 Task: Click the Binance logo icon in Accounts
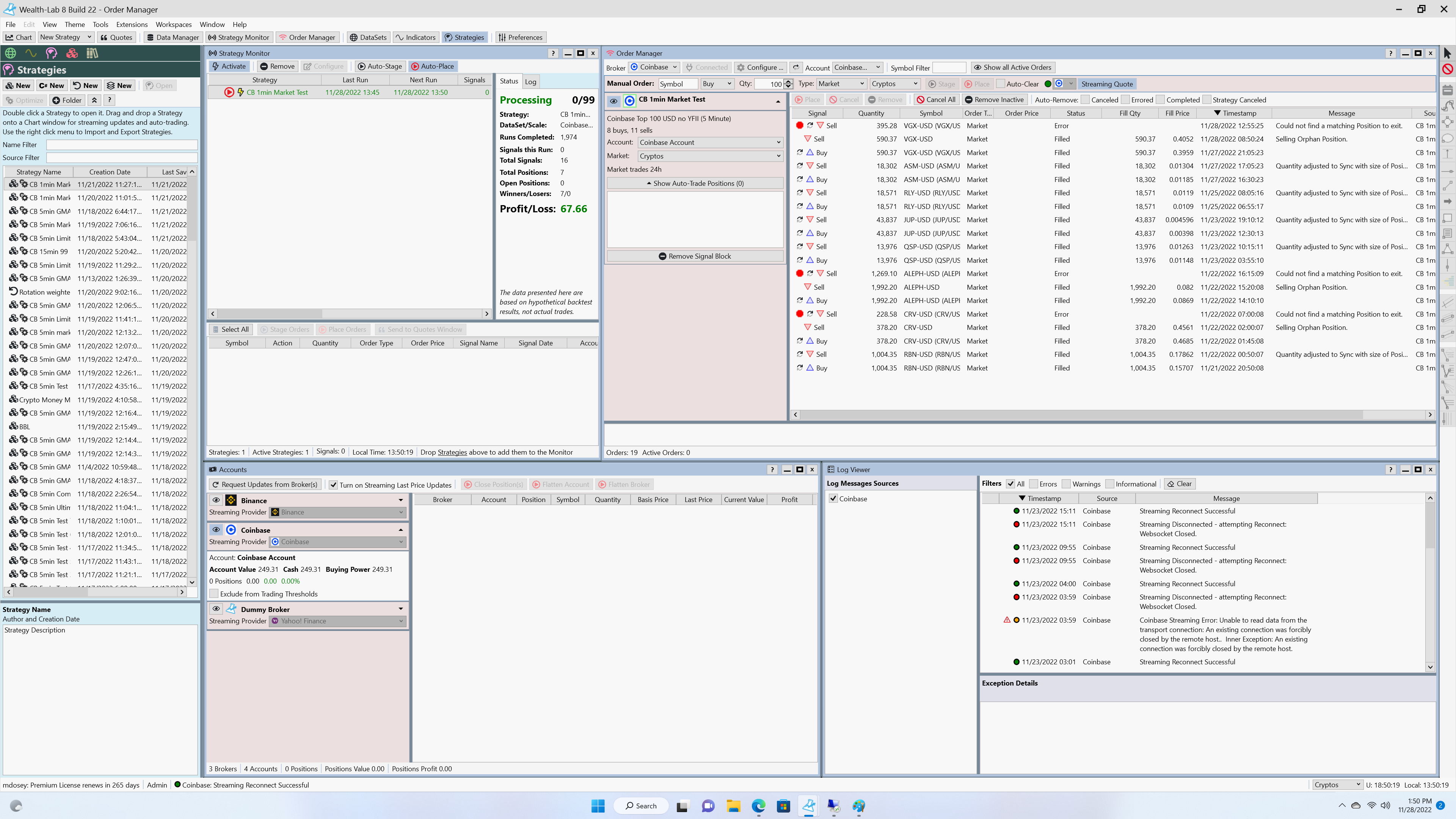[231, 500]
